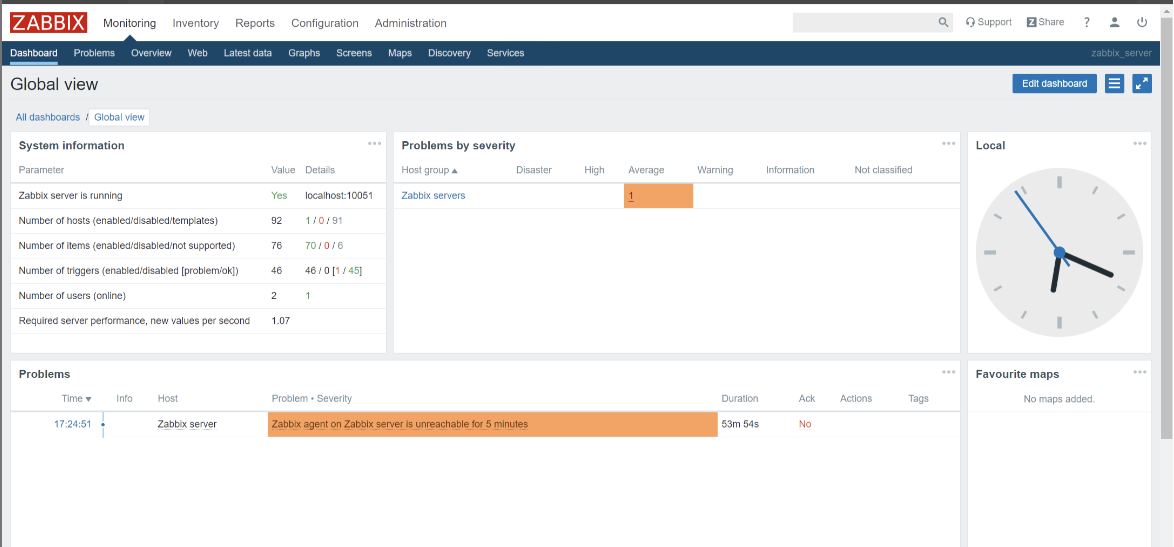1174x547 pixels.
Task: Switch to the Latest data submenu tab
Action: [x=248, y=53]
